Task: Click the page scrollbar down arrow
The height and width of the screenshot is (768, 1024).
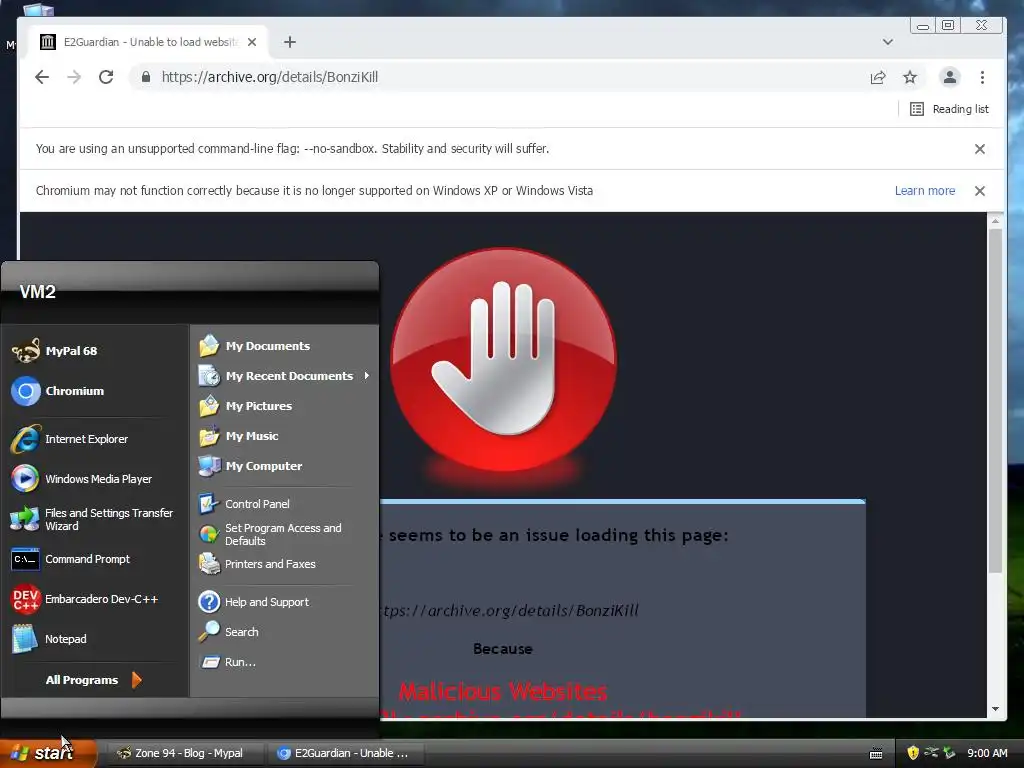Action: [995, 709]
